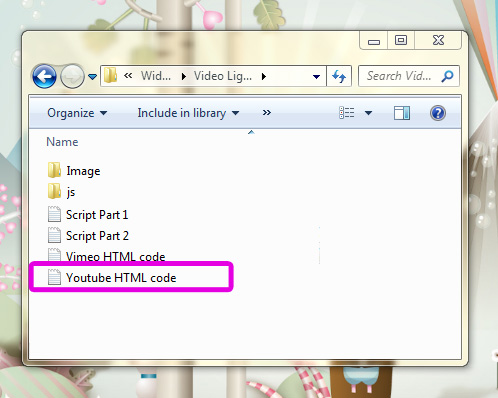Open the view options dropdown arrow

pyautogui.click(x=368, y=113)
